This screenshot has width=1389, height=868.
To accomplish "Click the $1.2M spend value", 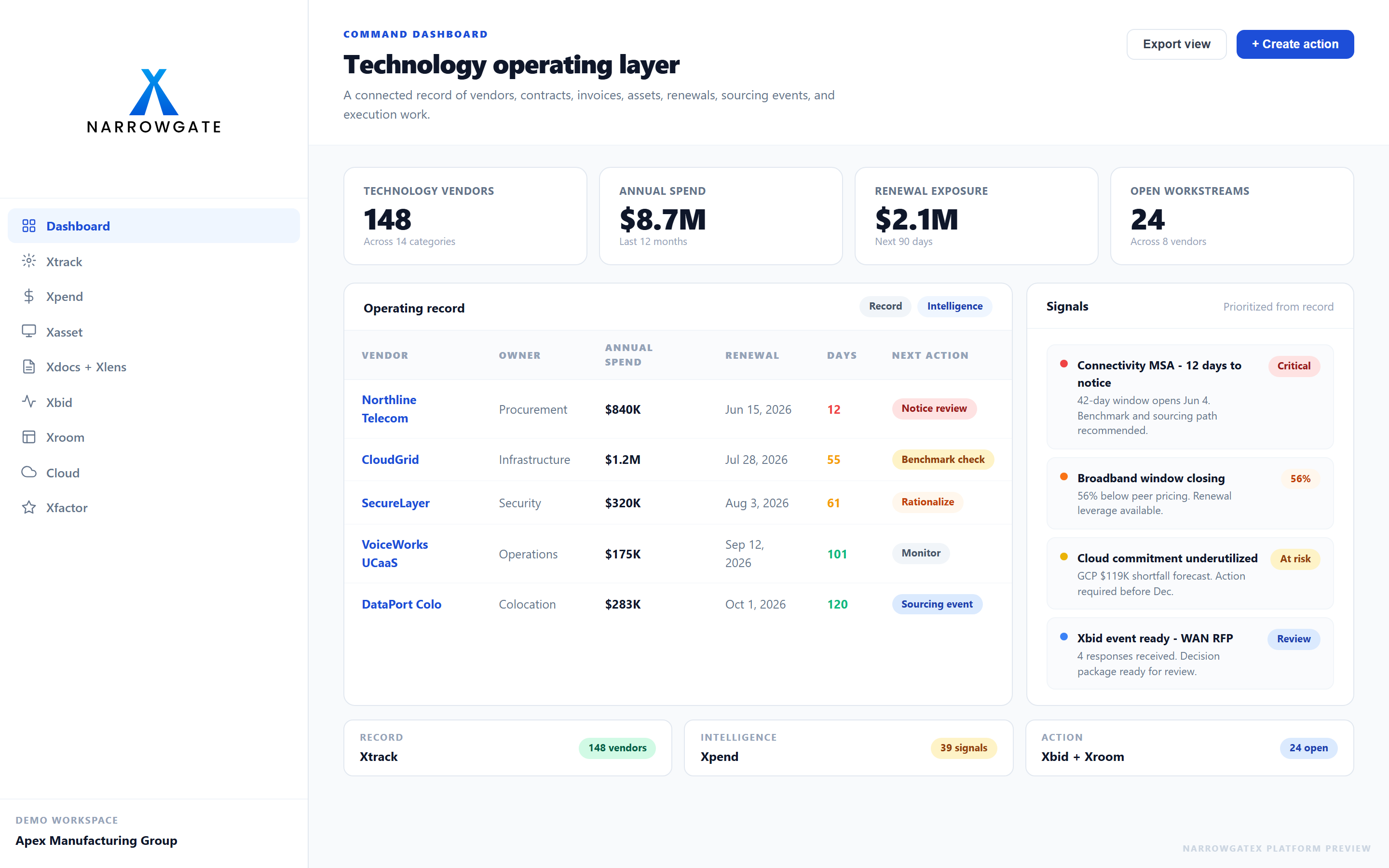I will pos(622,459).
